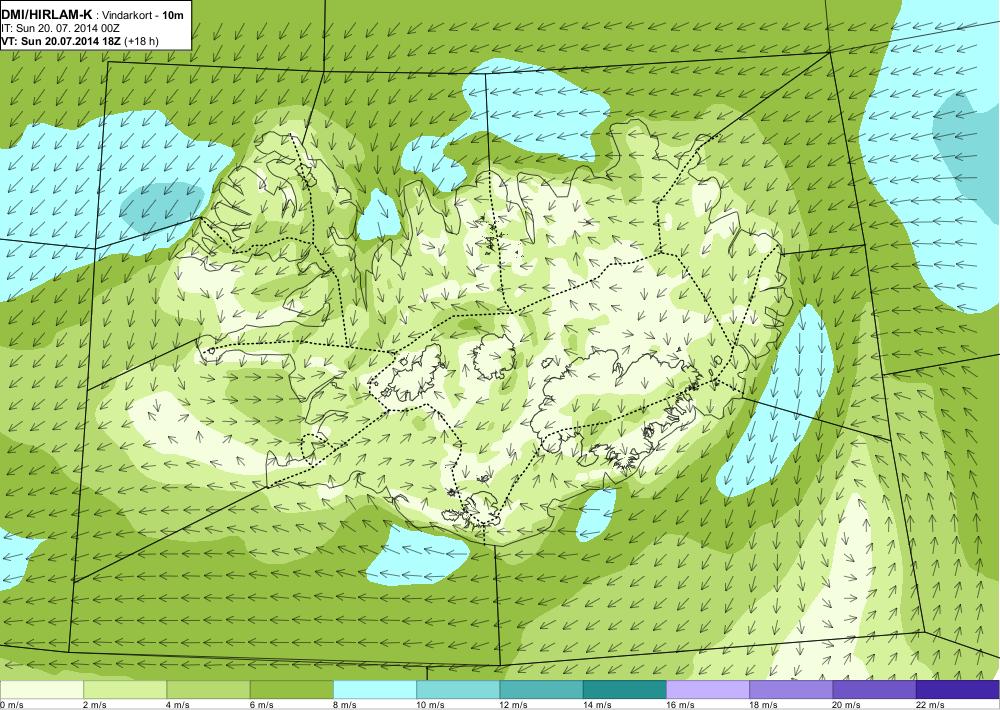Click the pale yellow 0–2 m/s legend swatch

click(x=42, y=690)
